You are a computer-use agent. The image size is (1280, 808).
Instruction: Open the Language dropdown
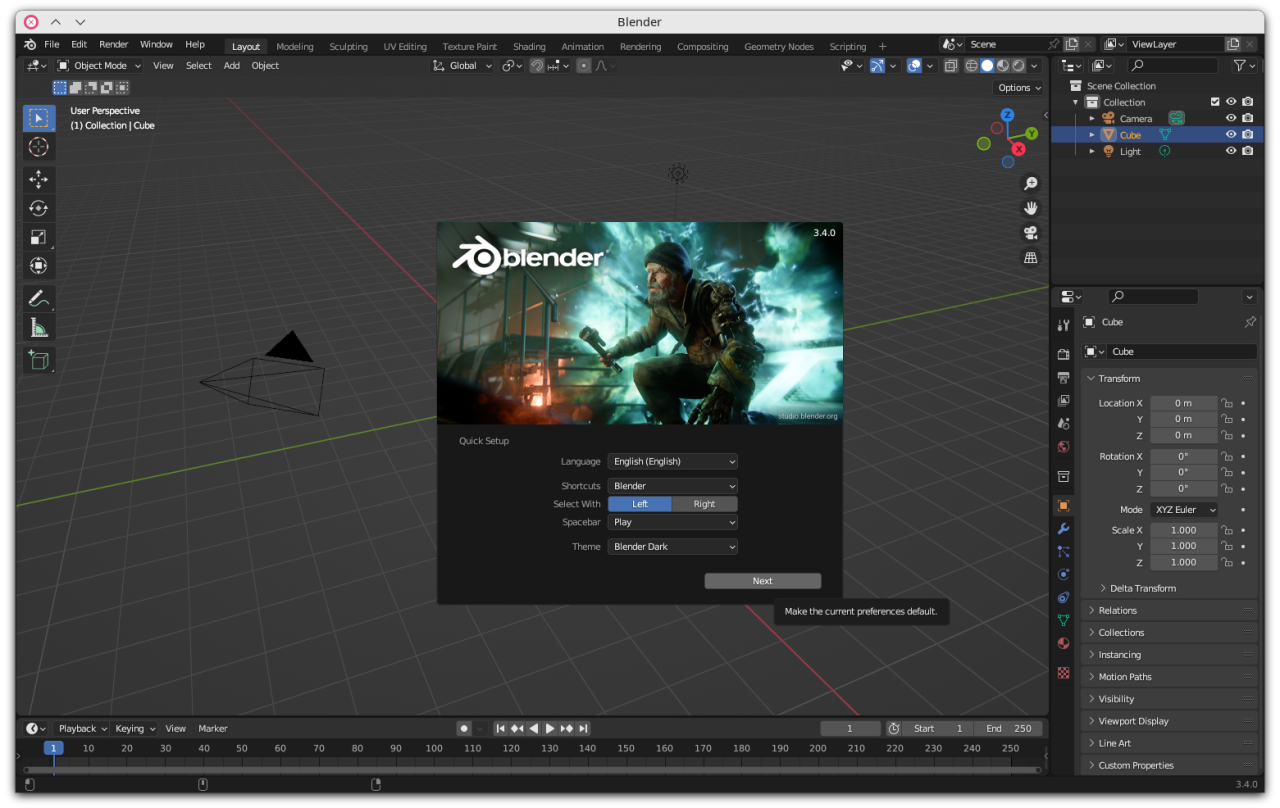[673, 461]
